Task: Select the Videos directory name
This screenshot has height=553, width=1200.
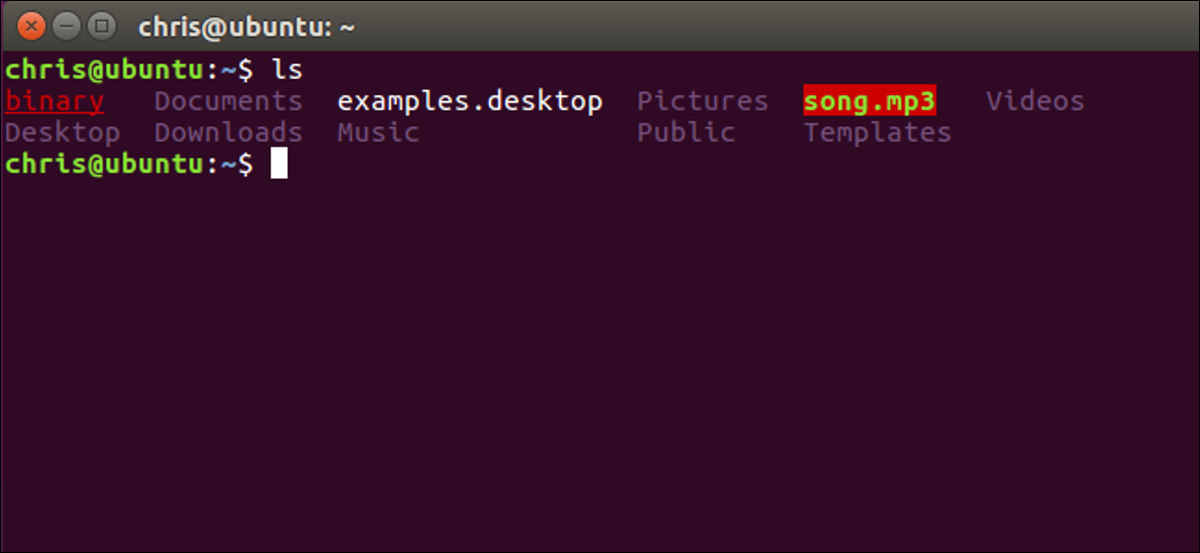Action: (x=1035, y=101)
